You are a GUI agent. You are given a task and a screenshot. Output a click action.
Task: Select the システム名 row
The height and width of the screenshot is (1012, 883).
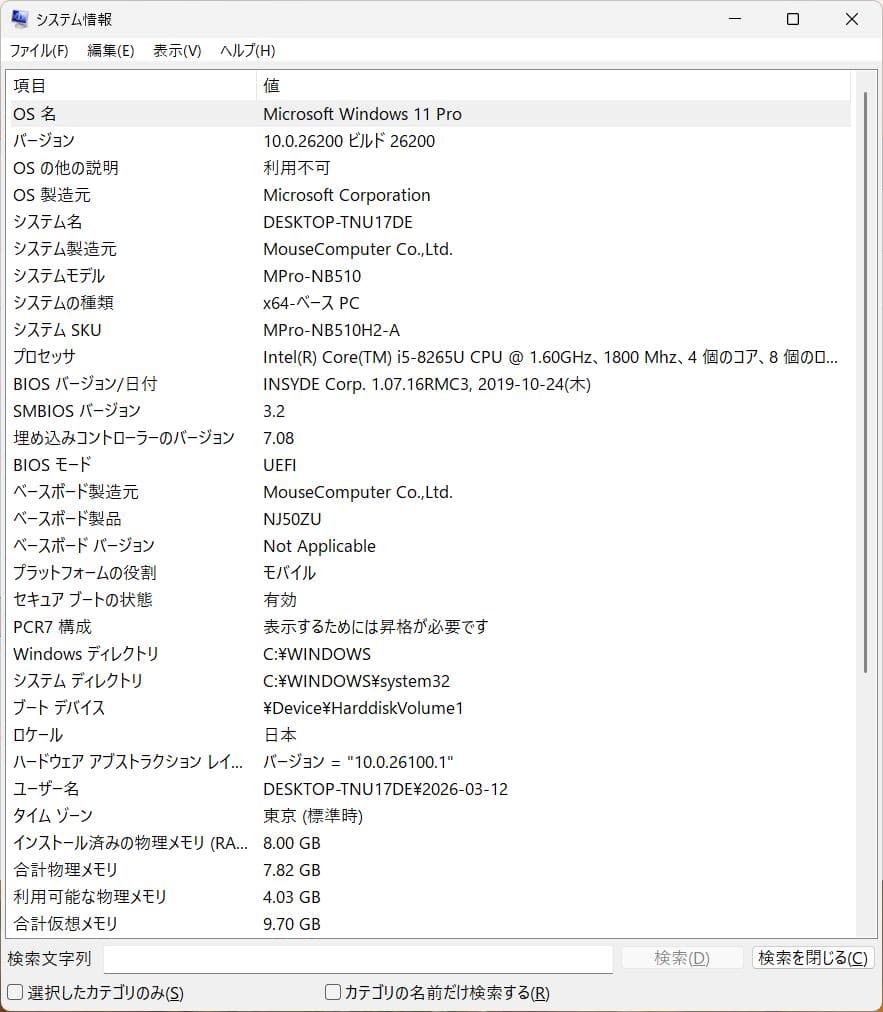(x=430, y=223)
